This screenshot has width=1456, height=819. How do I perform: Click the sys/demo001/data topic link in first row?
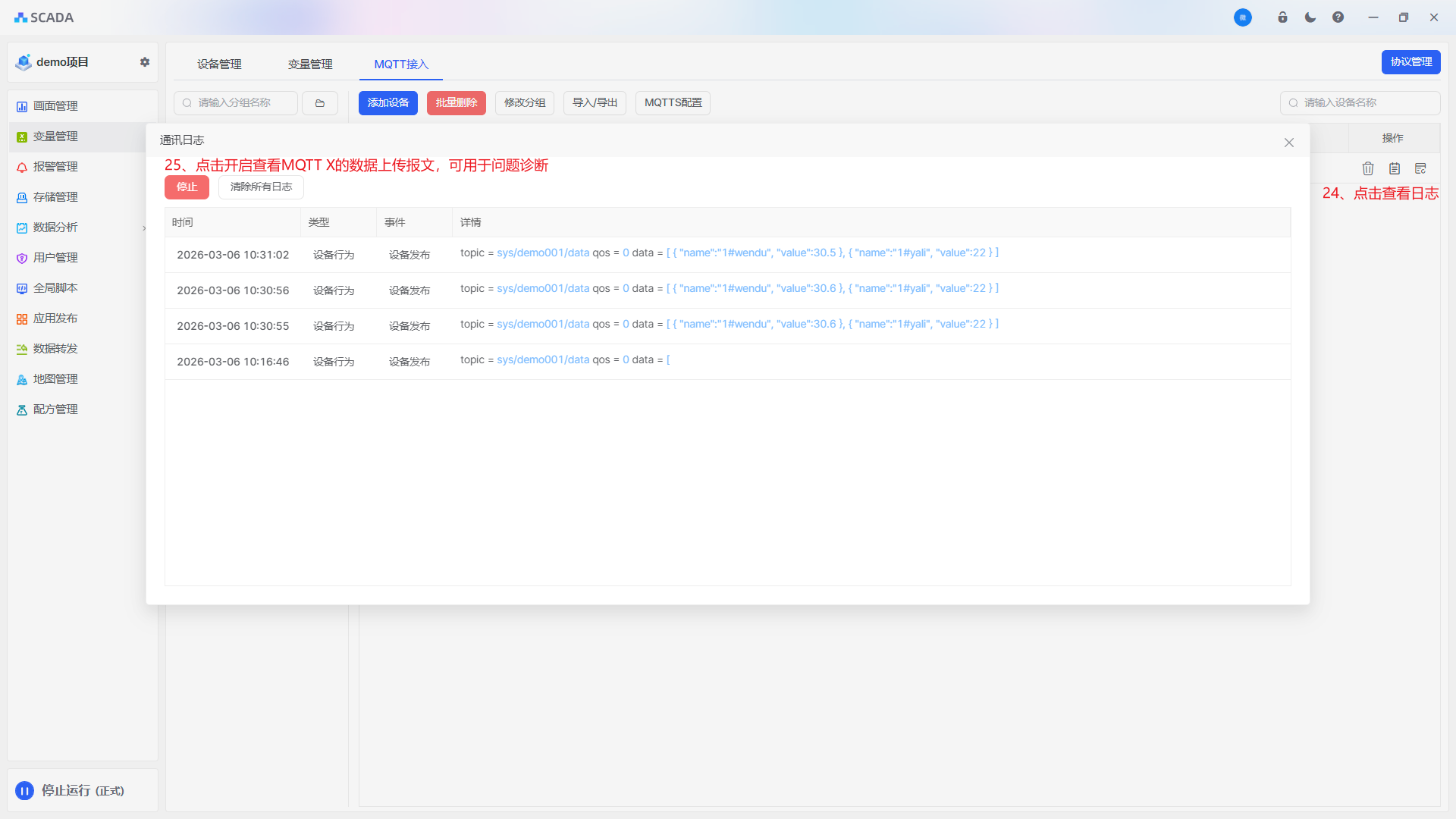(543, 253)
